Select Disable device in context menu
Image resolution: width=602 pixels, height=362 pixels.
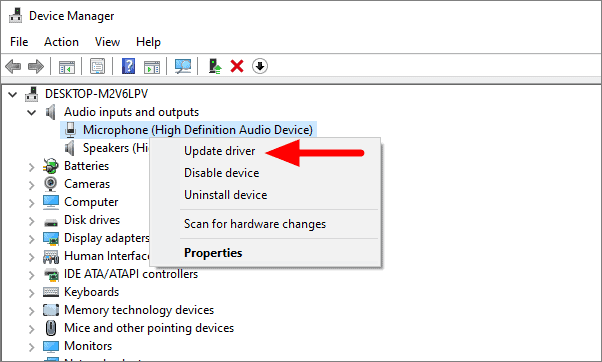(x=222, y=173)
